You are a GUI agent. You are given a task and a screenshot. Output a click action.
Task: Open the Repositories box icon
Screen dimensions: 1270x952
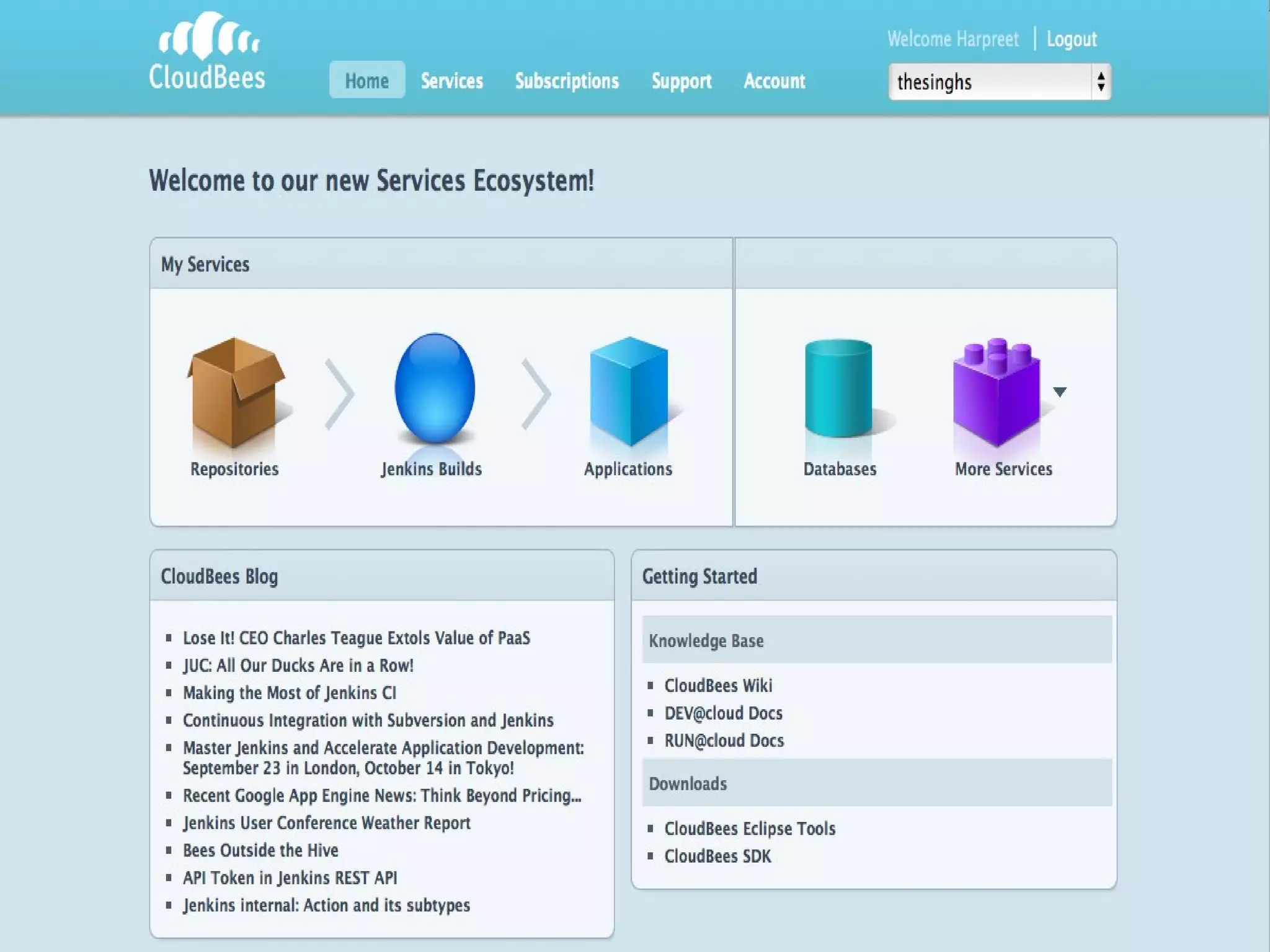235,392
